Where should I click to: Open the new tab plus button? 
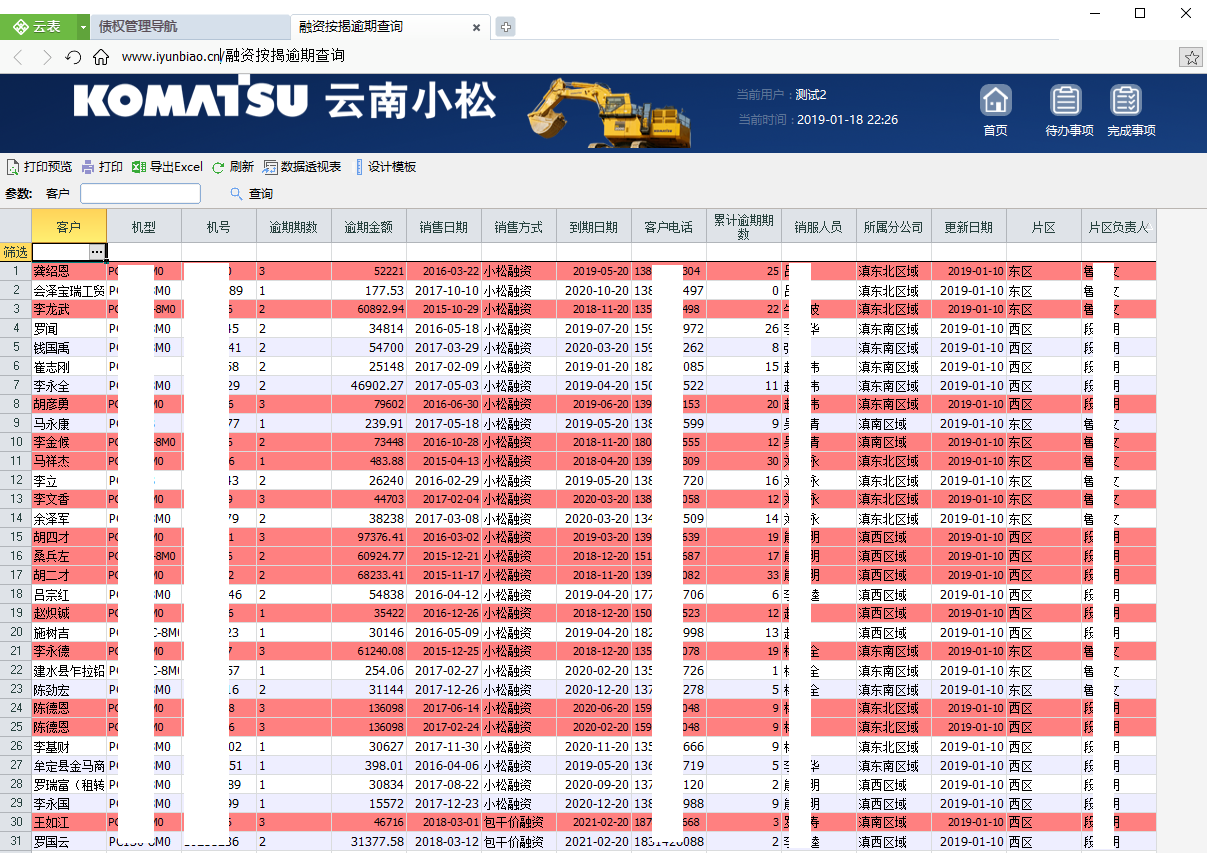506,27
